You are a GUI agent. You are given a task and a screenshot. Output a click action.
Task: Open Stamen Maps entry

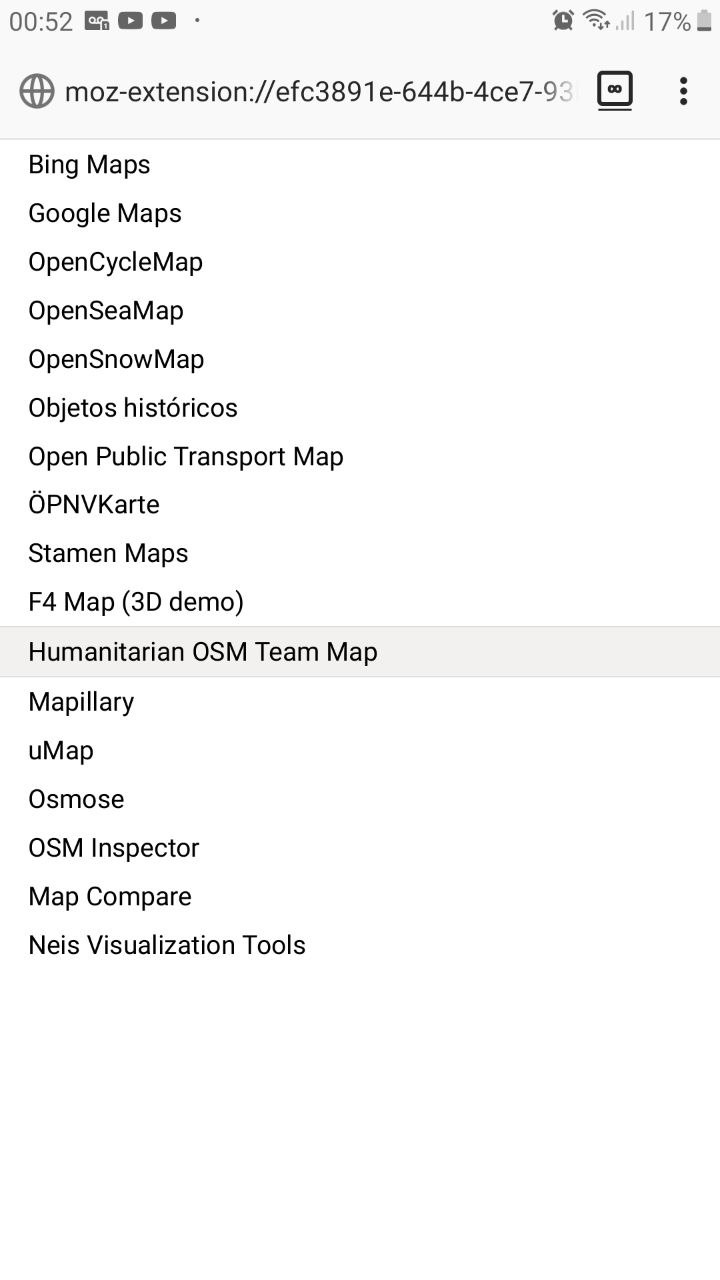pos(360,554)
